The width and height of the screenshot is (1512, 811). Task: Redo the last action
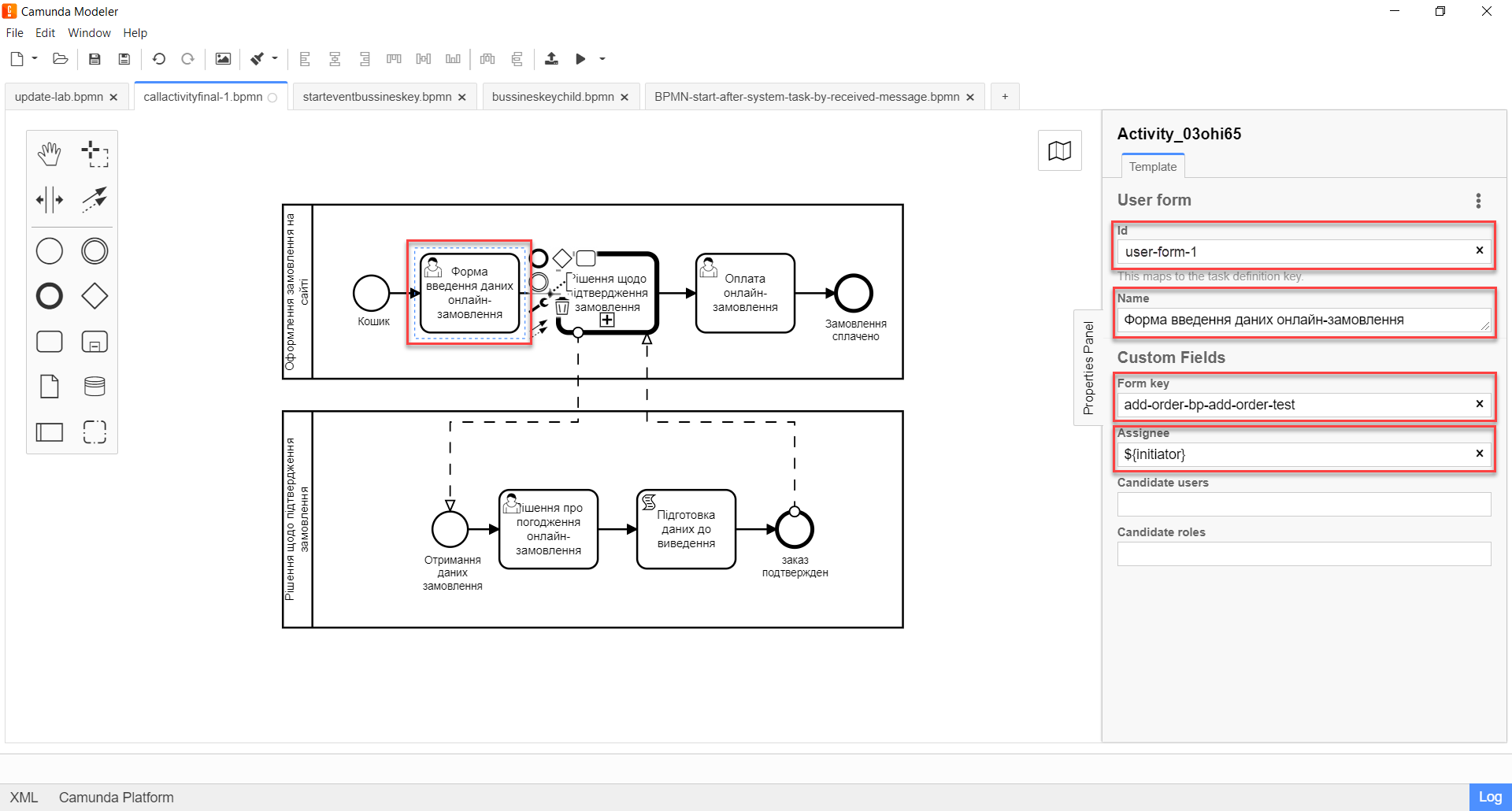(x=187, y=59)
